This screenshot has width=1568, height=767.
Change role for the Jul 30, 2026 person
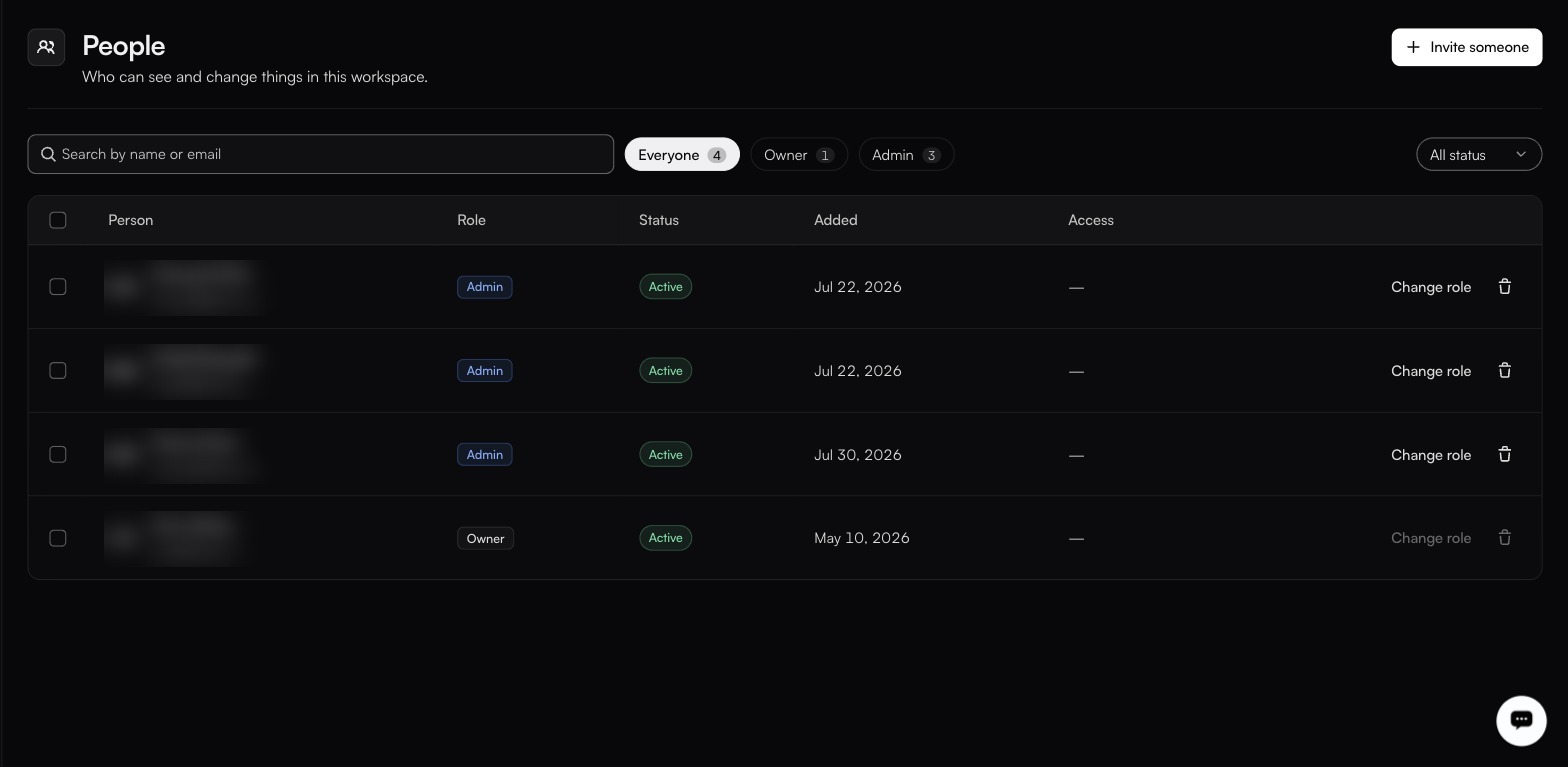point(1431,455)
